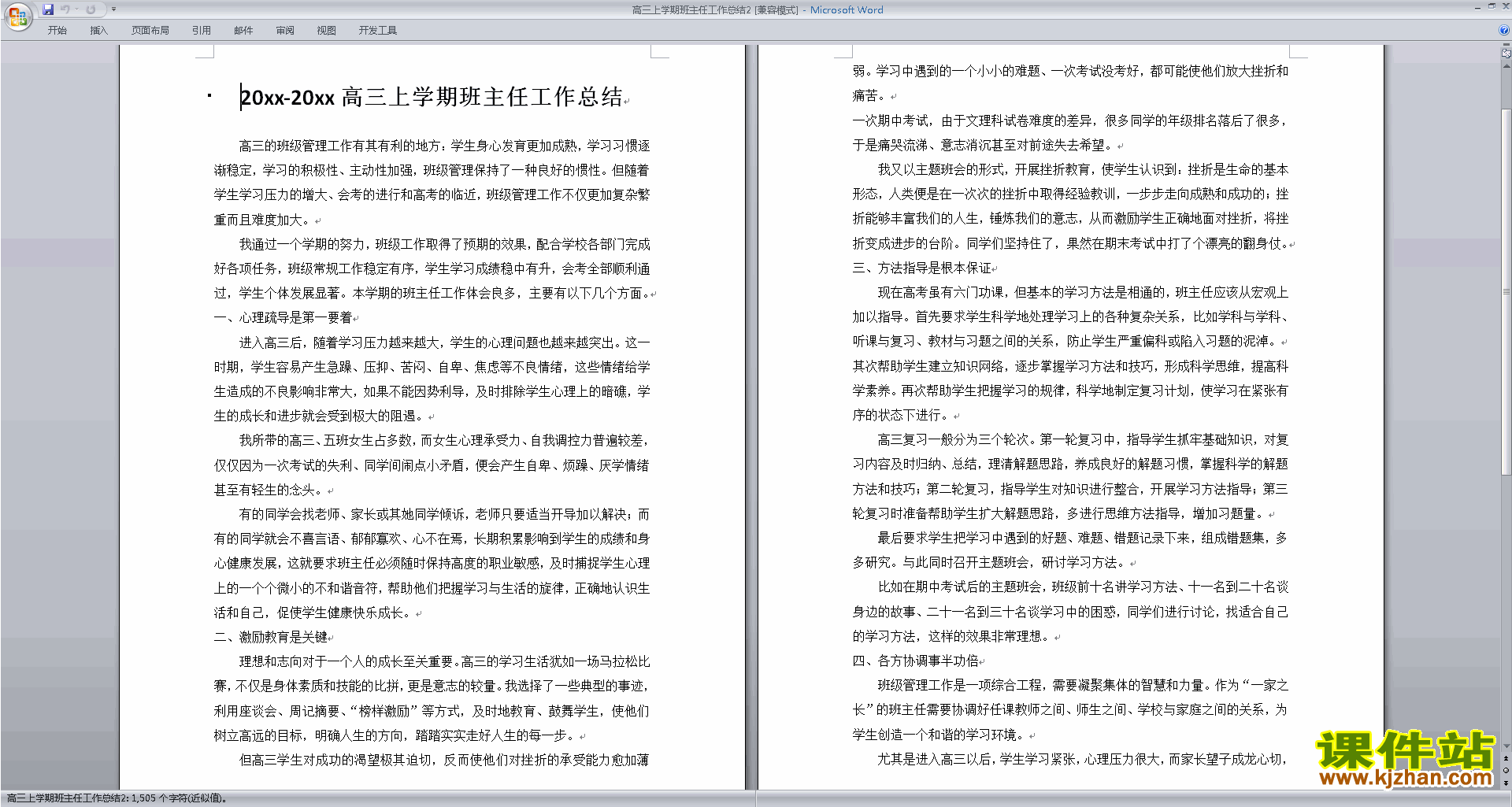The height and width of the screenshot is (807, 1512).
Task: Click the Previous Page double-arrow button
Action: (x=1506, y=758)
